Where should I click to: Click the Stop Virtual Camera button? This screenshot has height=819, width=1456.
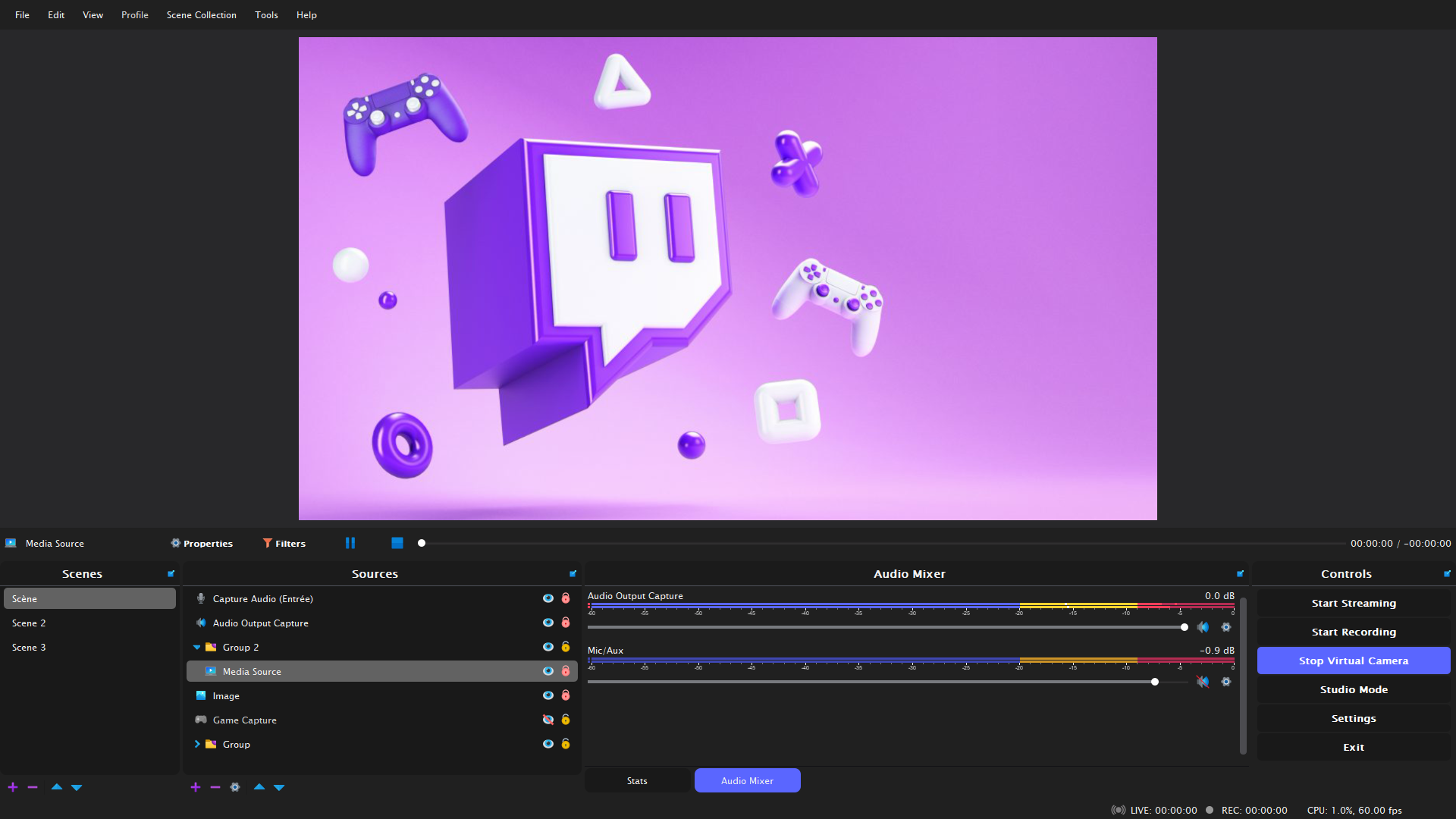1353,661
